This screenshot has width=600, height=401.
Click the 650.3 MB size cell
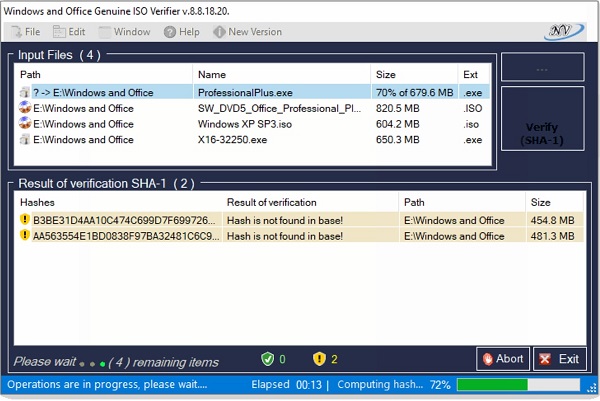[x=398, y=140]
